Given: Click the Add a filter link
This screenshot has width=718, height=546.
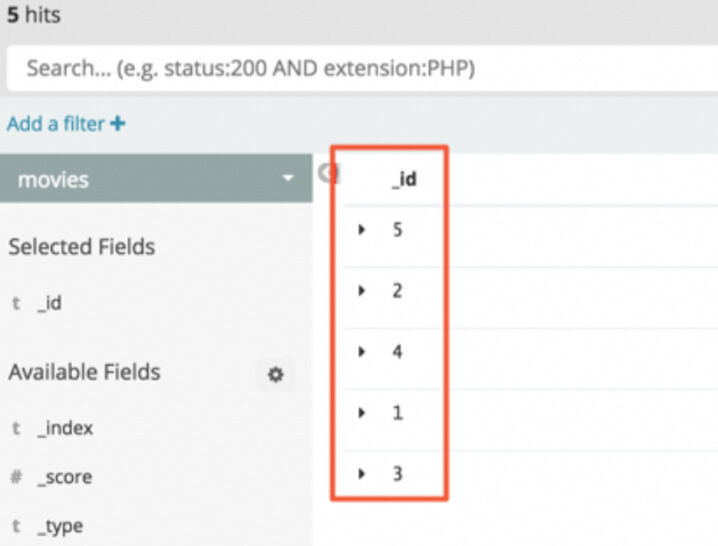Looking at the screenshot, I should (x=56, y=124).
